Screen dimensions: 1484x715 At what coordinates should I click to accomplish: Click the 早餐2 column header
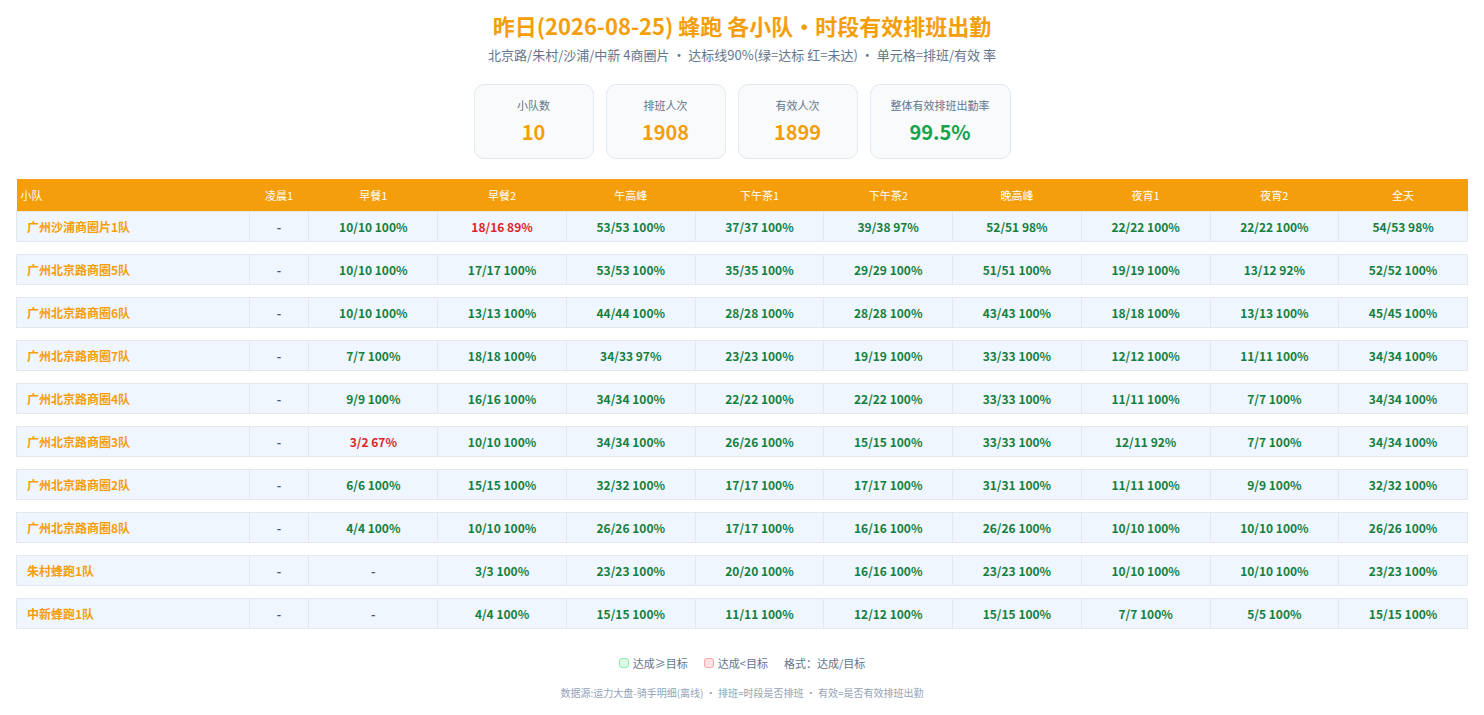502,195
